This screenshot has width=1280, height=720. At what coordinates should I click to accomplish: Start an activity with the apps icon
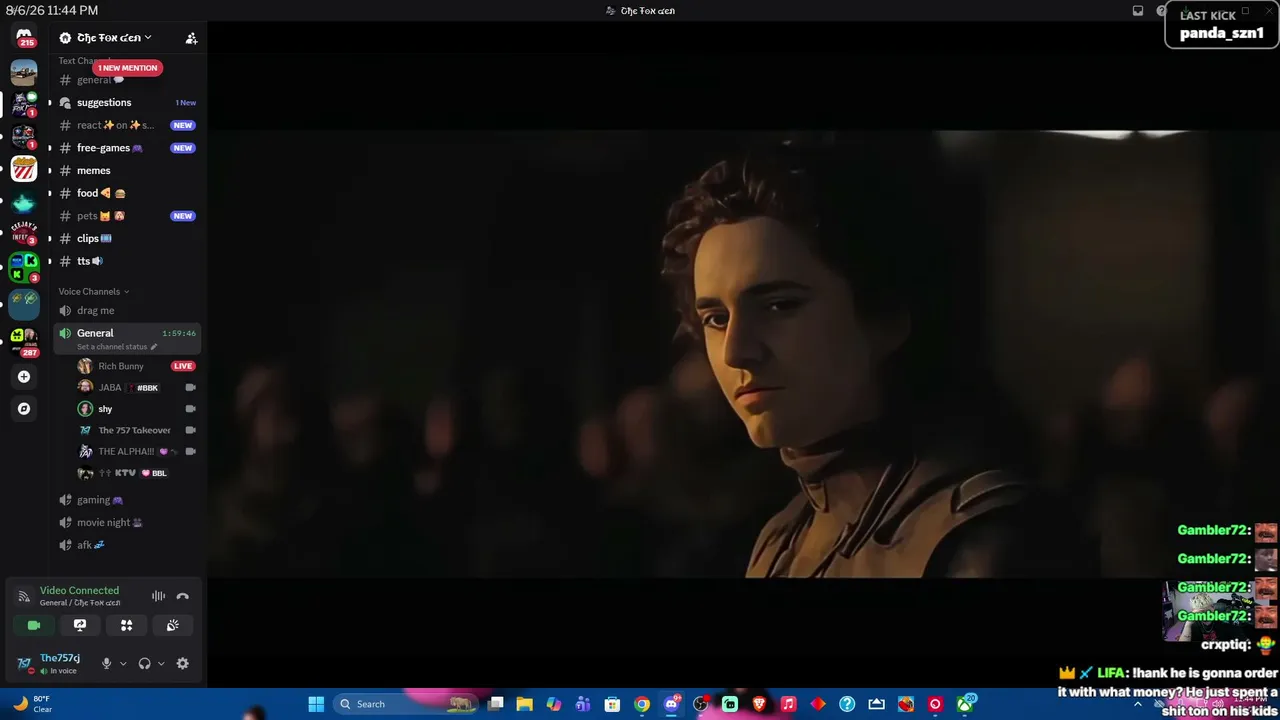(126, 625)
